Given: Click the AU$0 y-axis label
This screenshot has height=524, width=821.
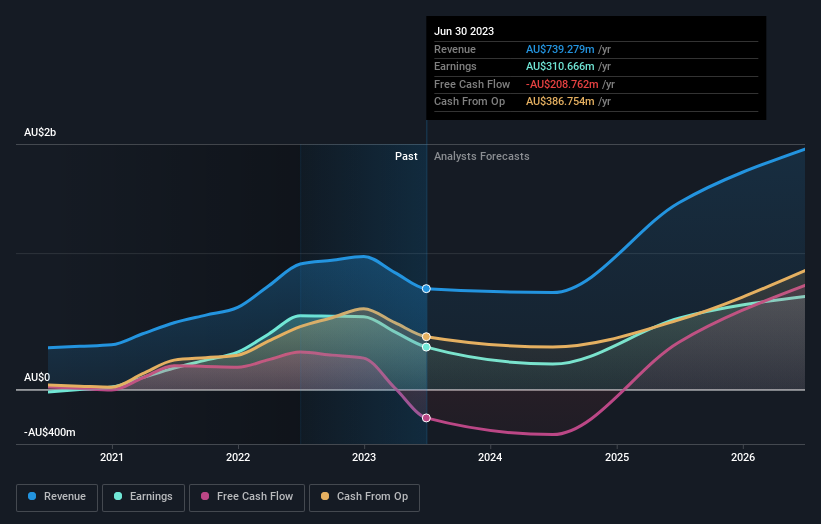Looking at the screenshot, I should pos(37,377).
